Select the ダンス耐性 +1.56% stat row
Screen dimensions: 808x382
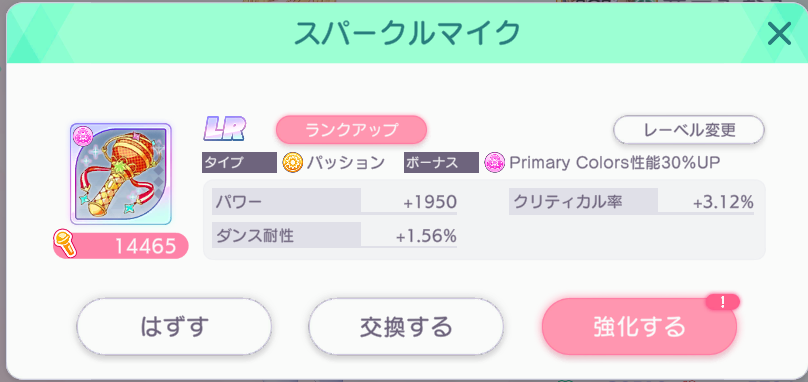(x=334, y=235)
